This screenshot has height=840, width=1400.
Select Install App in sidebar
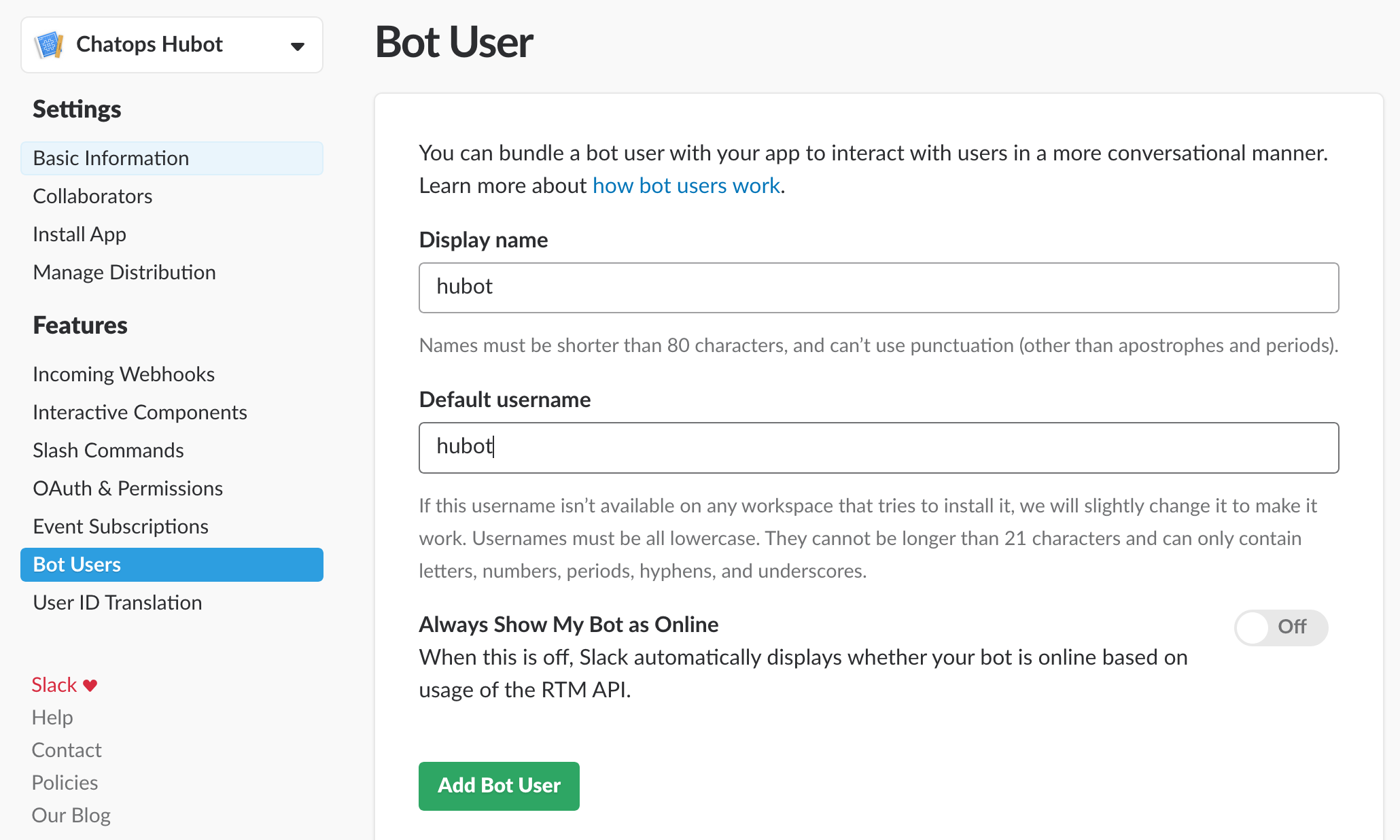[80, 234]
